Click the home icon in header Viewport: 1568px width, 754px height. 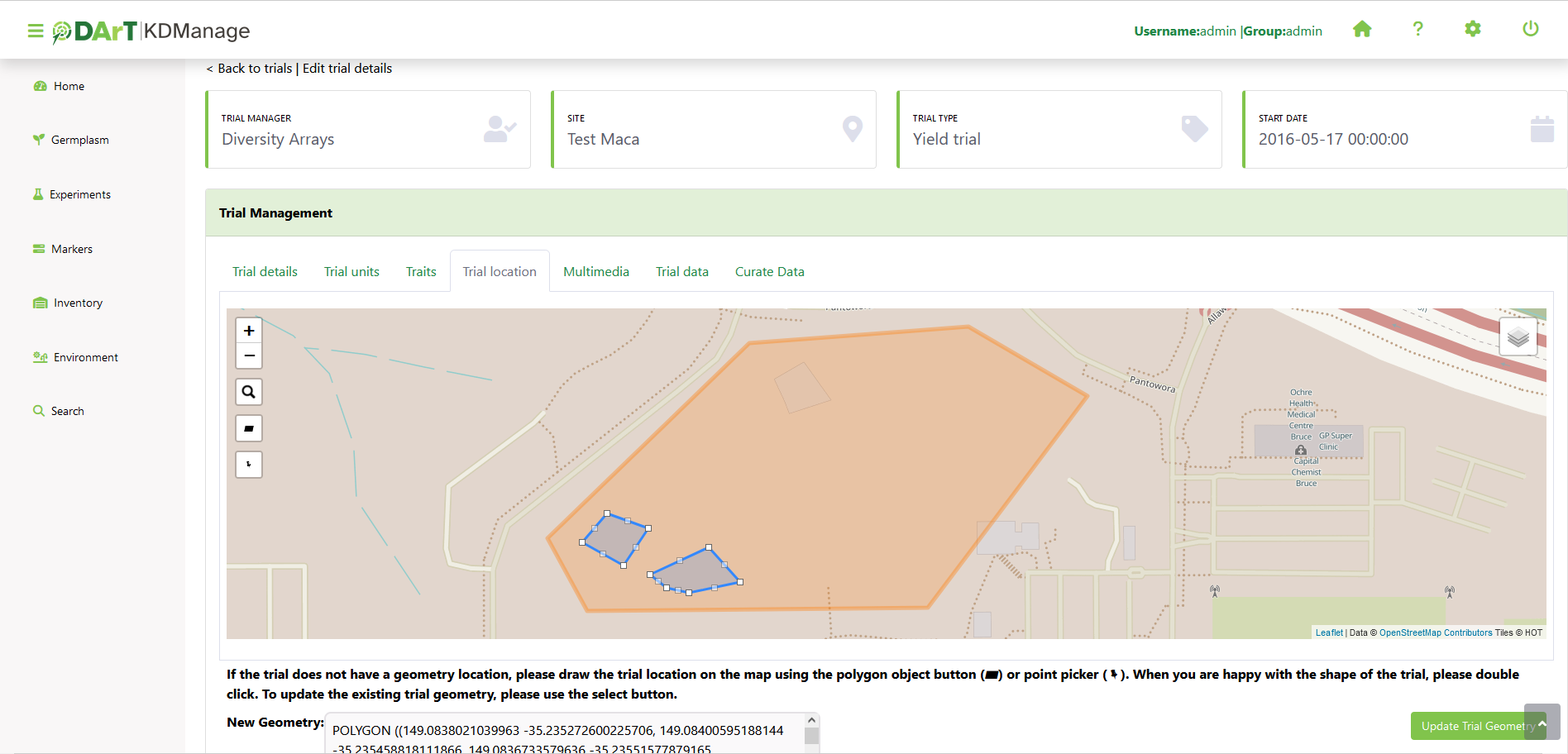[1362, 30]
